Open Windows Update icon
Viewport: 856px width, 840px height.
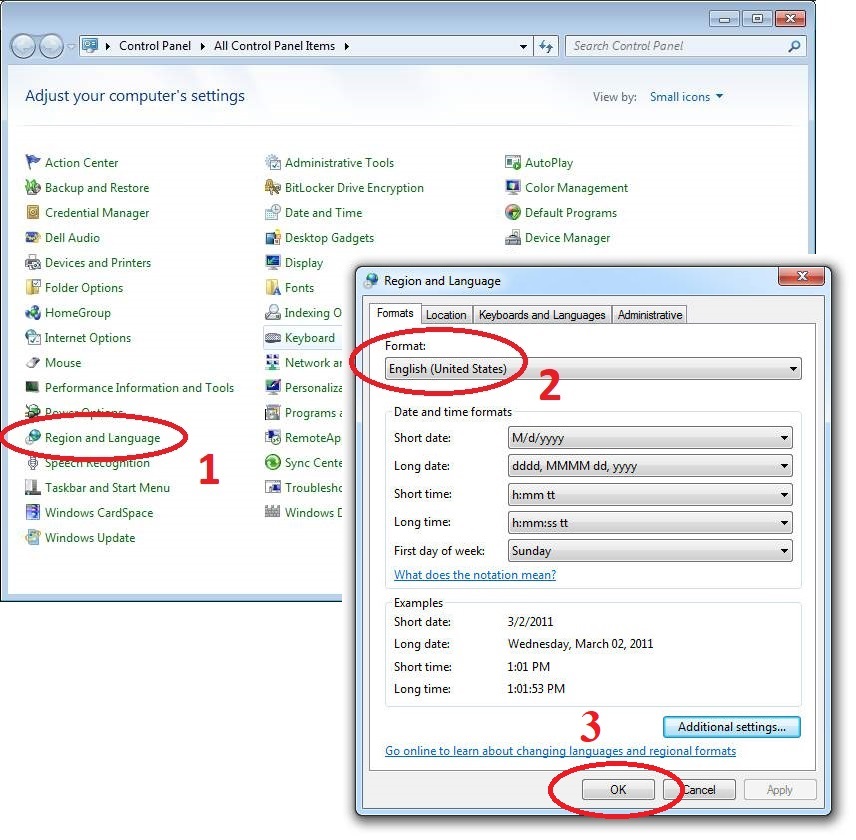(33, 538)
